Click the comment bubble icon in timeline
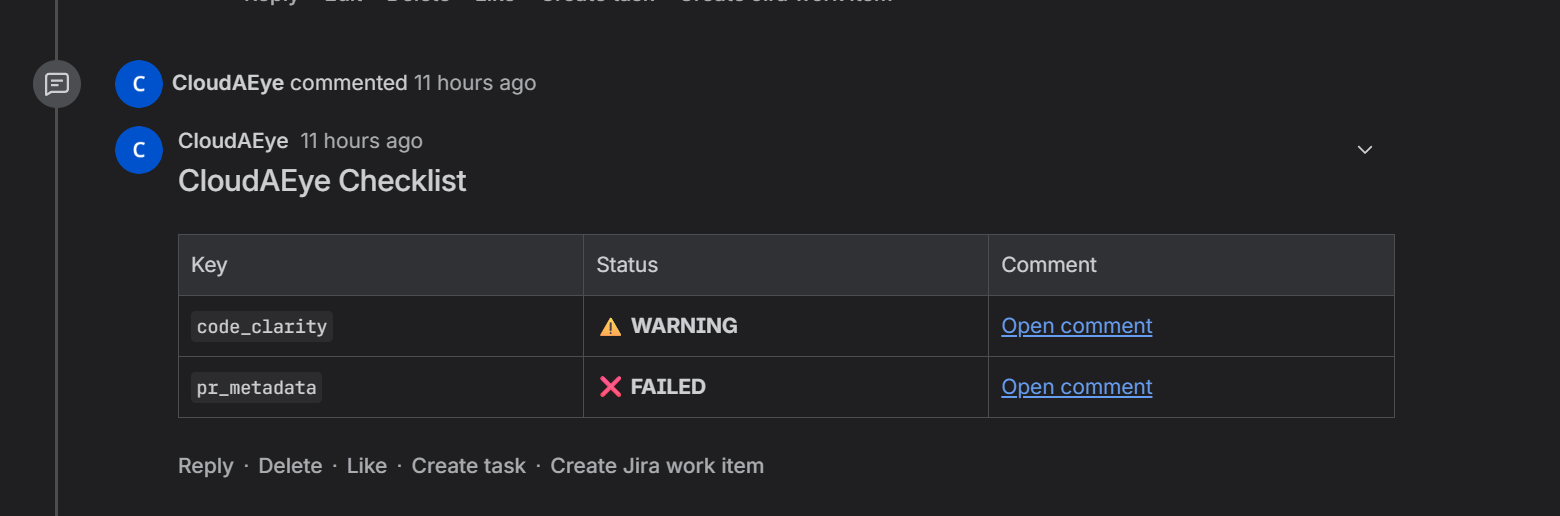Image resolution: width=1560 pixels, height=516 pixels. pyautogui.click(x=57, y=84)
